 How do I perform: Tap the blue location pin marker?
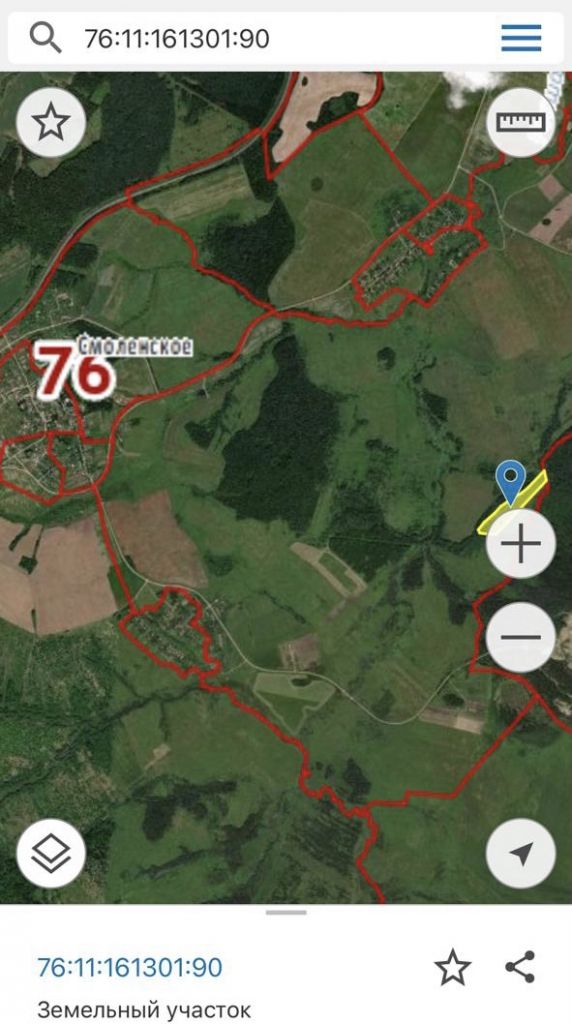click(x=511, y=483)
